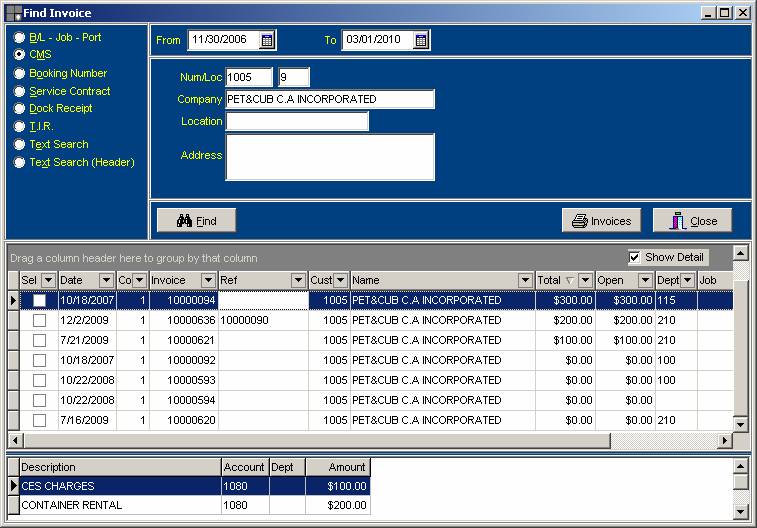Open the To date calendar picker
The image size is (757, 528).
point(421,40)
